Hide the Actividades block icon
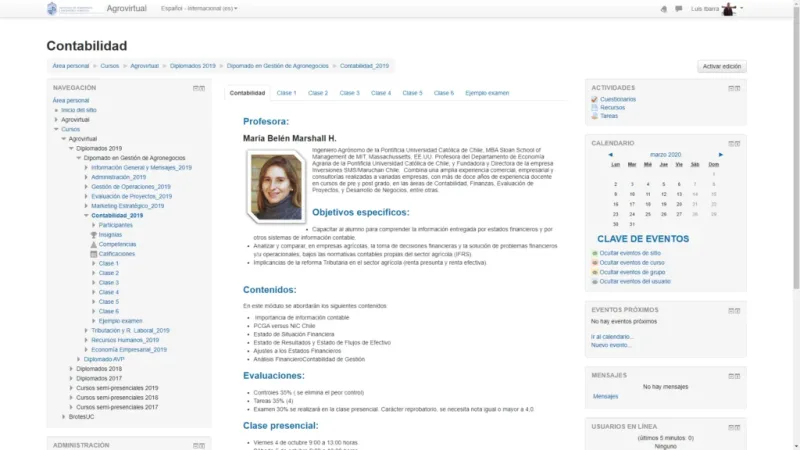Screen dimensions: 800x450 coord(731,88)
